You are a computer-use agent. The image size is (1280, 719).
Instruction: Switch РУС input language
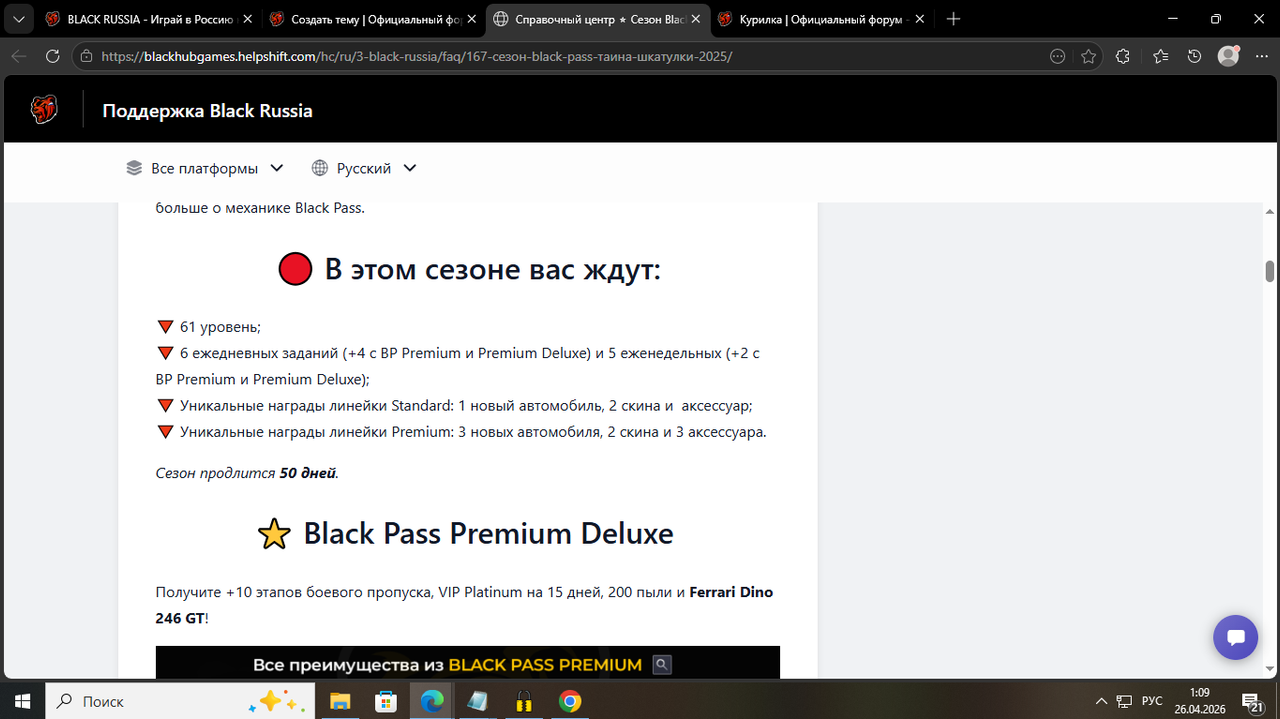[1153, 701]
